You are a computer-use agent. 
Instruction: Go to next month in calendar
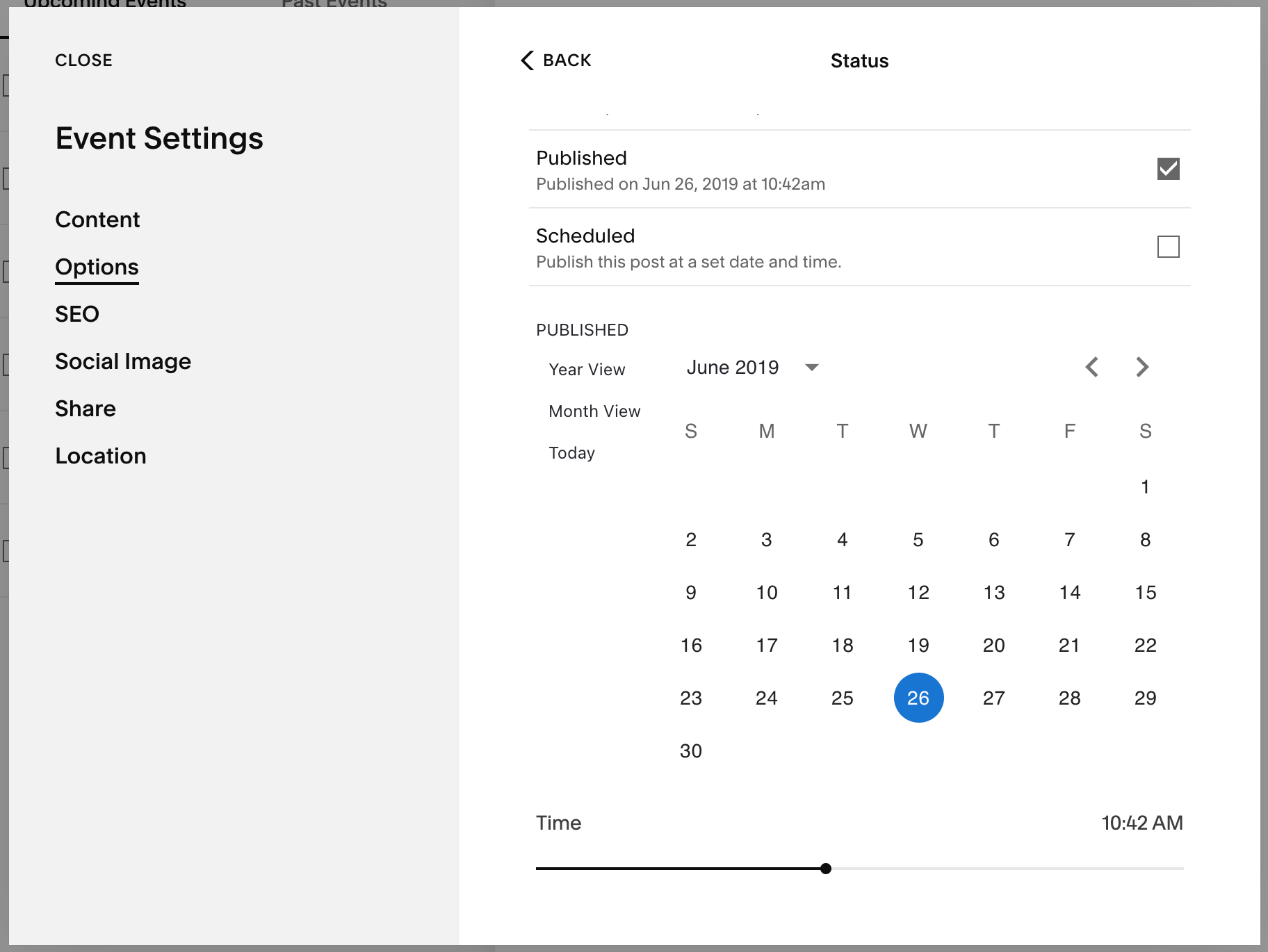coord(1142,367)
